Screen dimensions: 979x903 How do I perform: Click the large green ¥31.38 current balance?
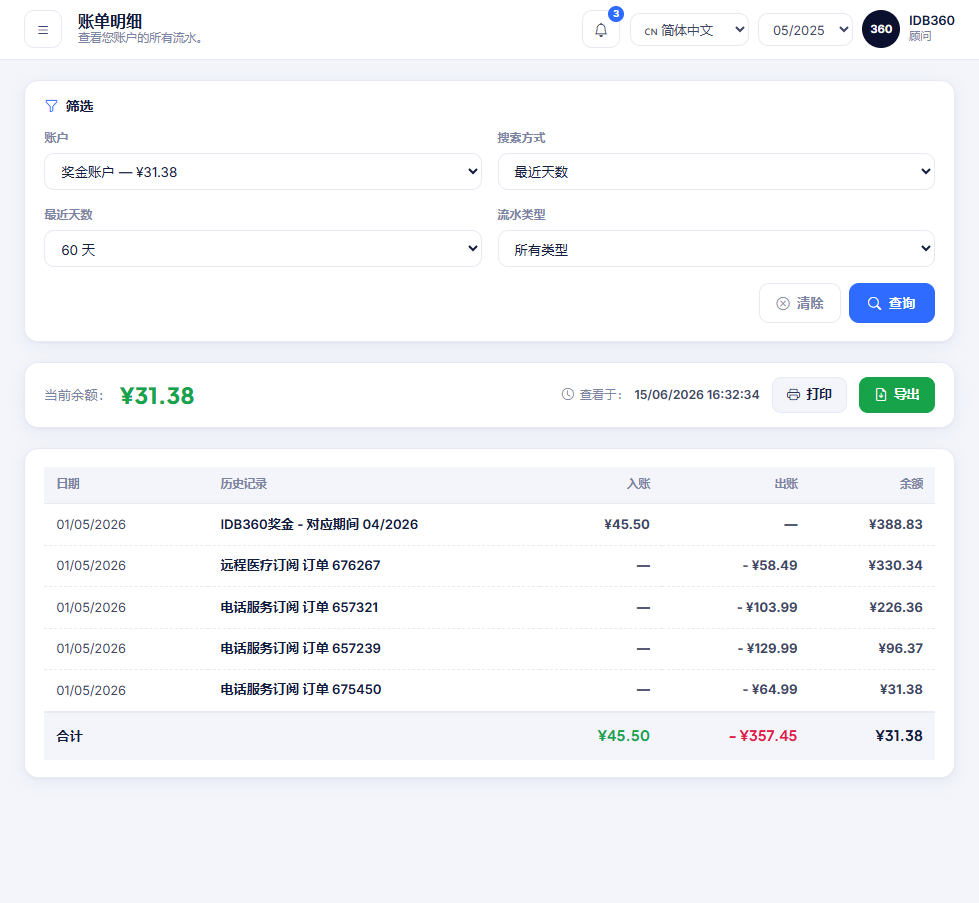coord(157,395)
